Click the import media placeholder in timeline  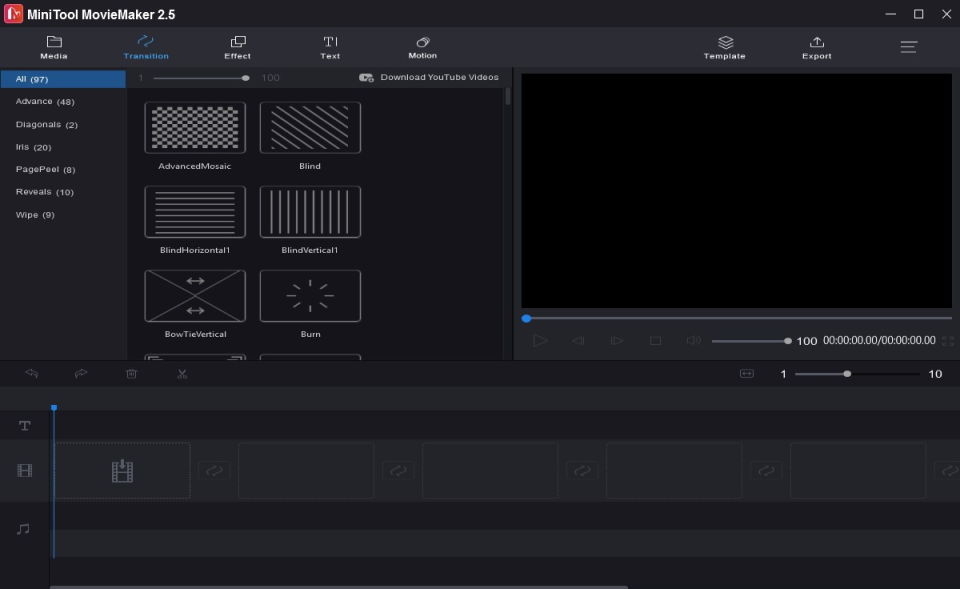point(122,471)
